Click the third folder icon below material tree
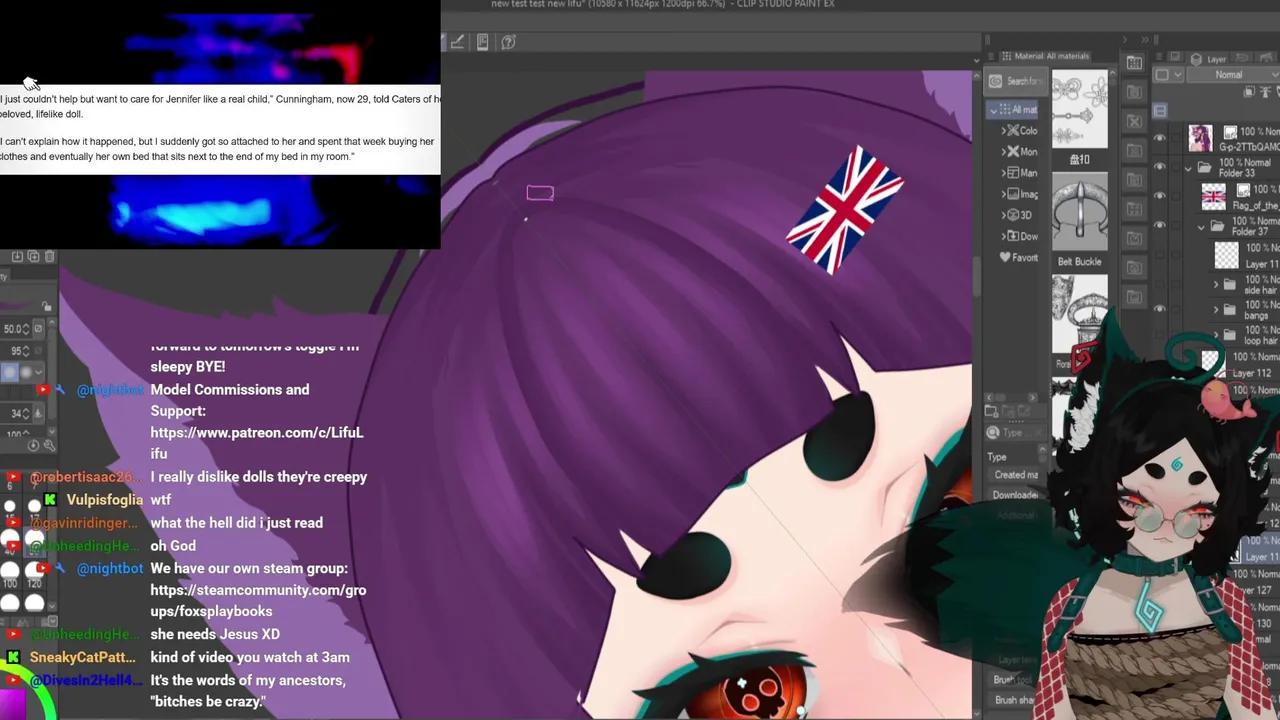The width and height of the screenshot is (1280, 720). (x=1024, y=411)
